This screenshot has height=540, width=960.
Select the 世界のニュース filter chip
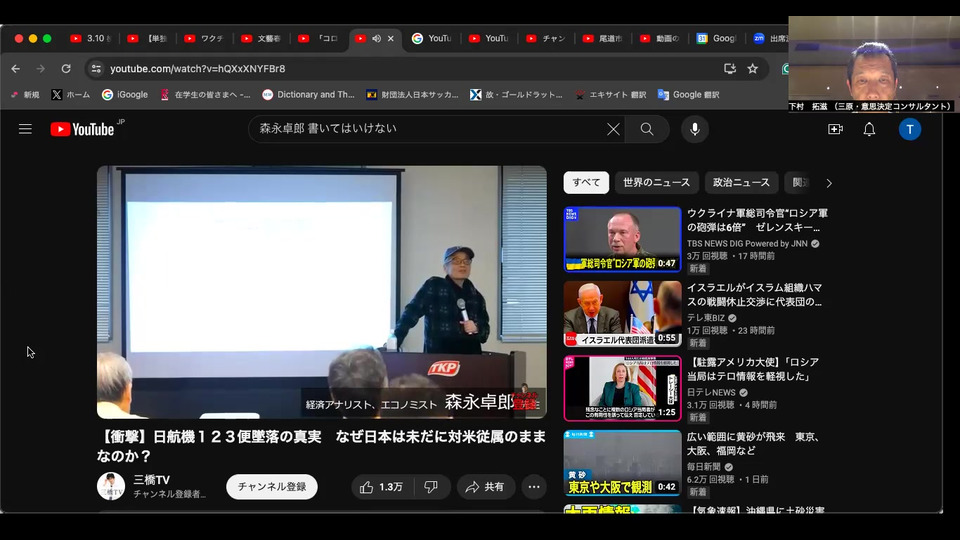(x=656, y=182)
